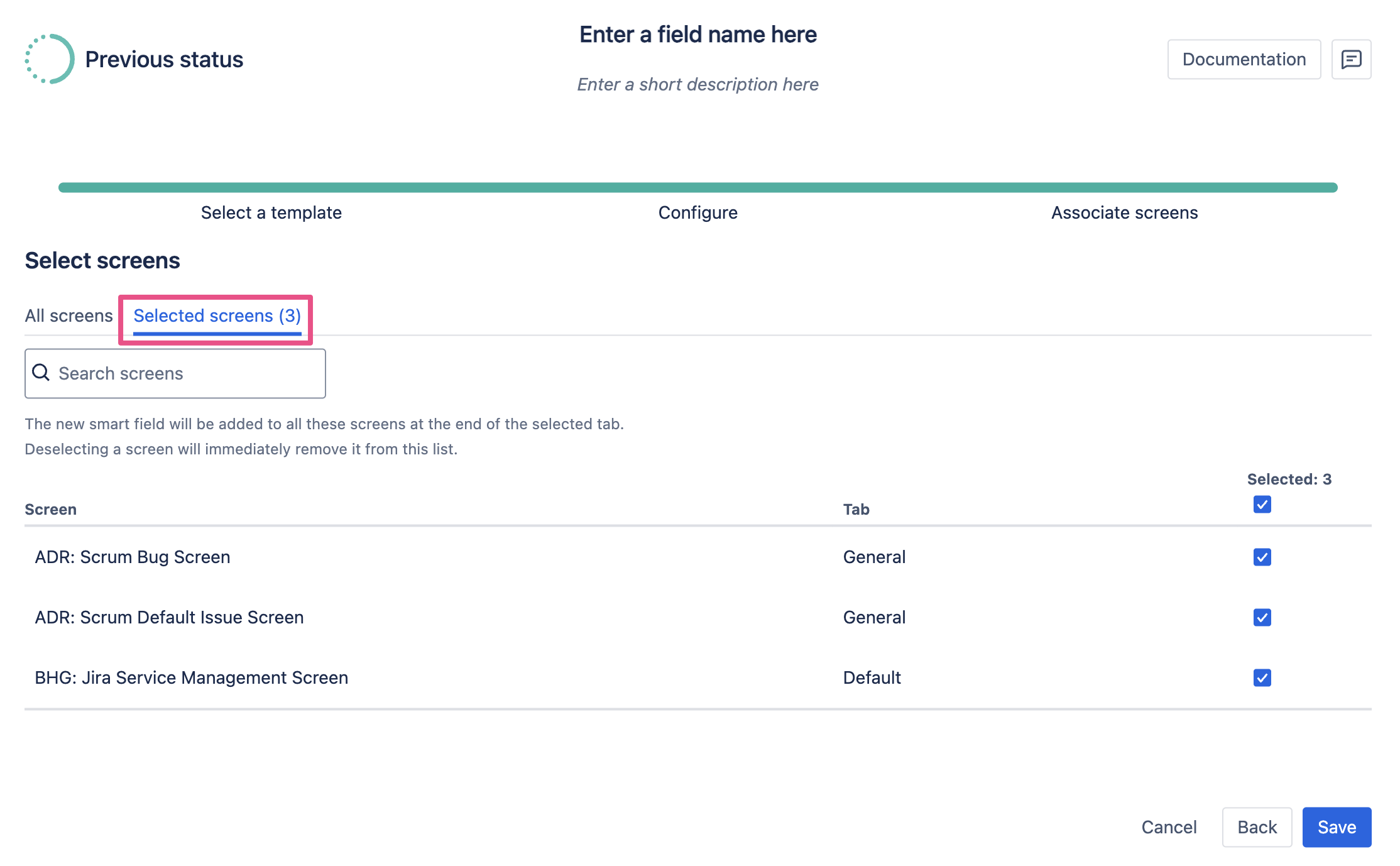Switch to the All screens tab
Image resolution: width=1400 pixels, height=866 pixels.
point(68,315)
